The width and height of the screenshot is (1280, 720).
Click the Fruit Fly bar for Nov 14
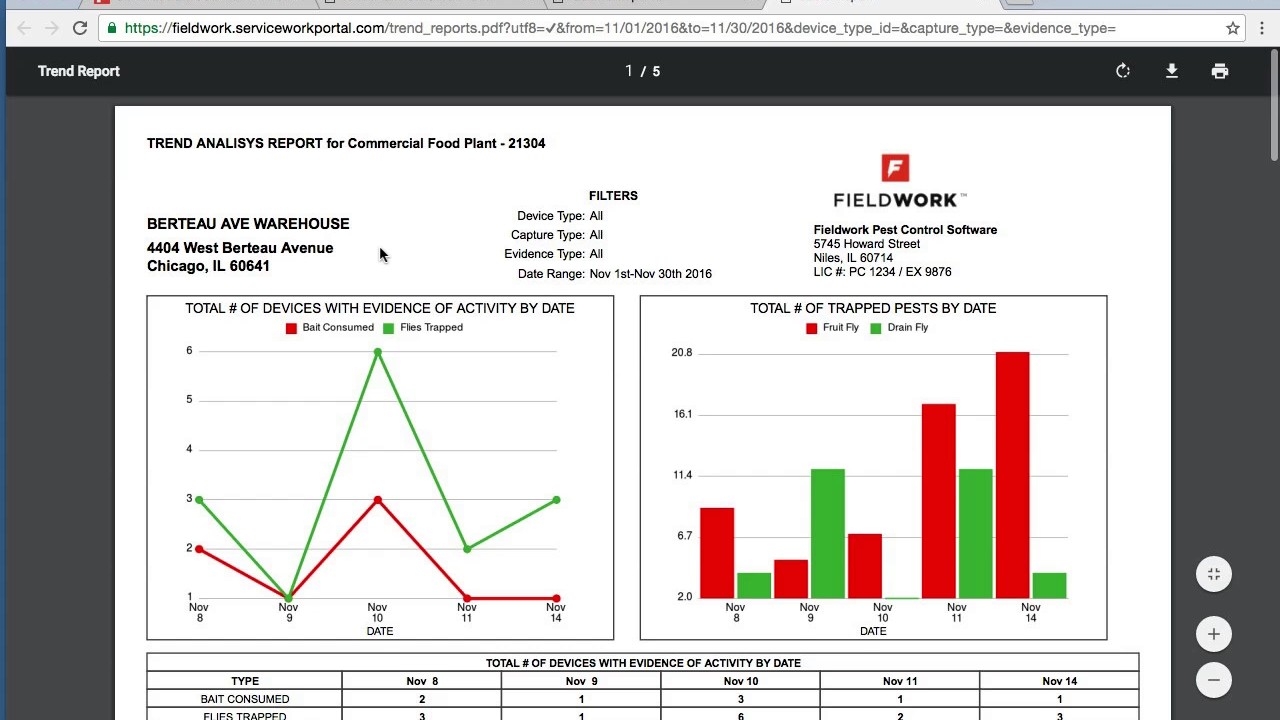point(1012,475)
